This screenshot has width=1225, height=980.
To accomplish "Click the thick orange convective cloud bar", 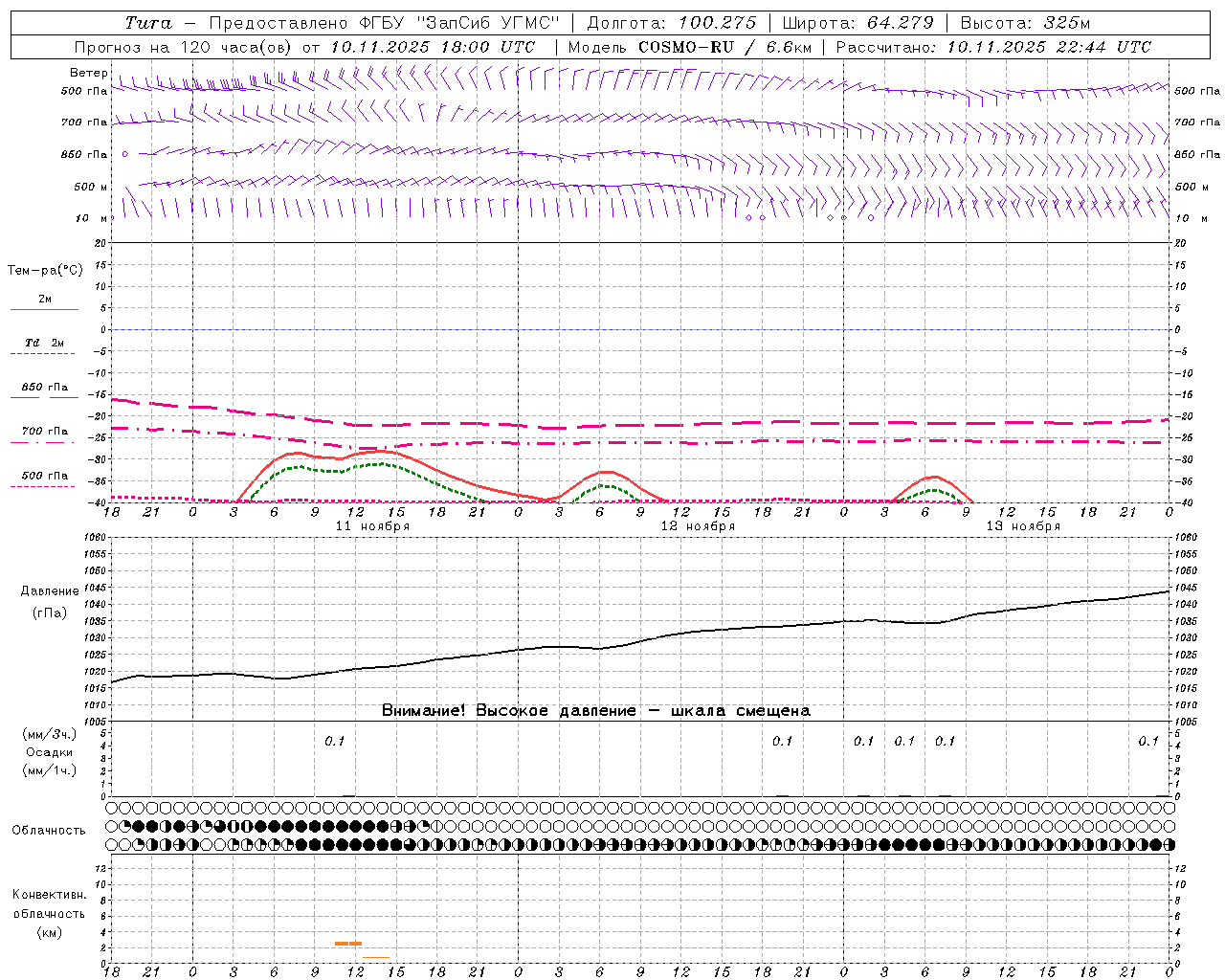I will point(348,944).
